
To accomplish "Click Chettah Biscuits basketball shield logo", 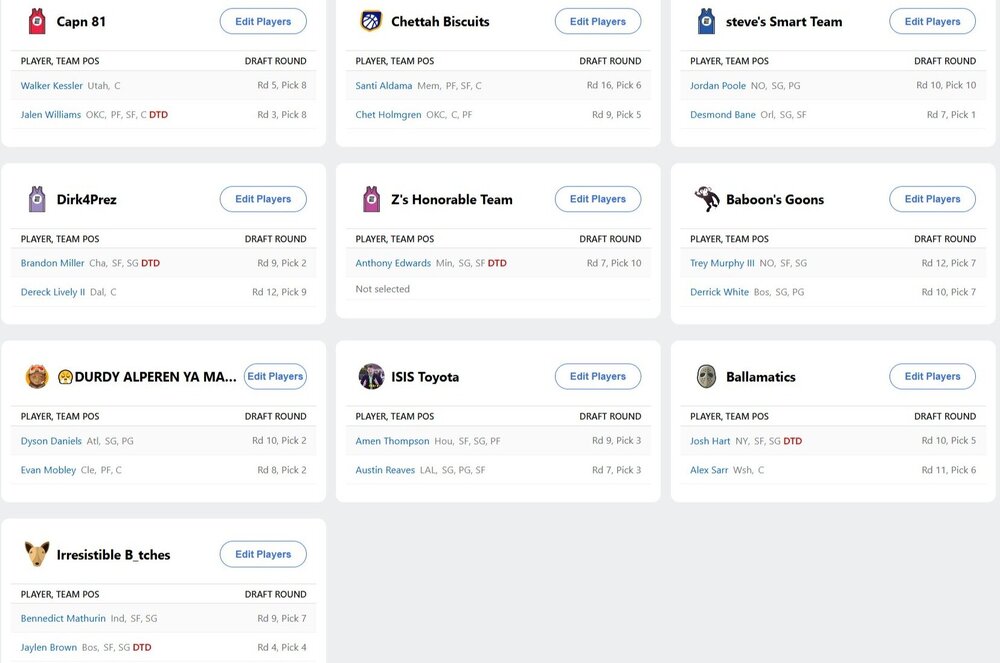I will (371, 21).
